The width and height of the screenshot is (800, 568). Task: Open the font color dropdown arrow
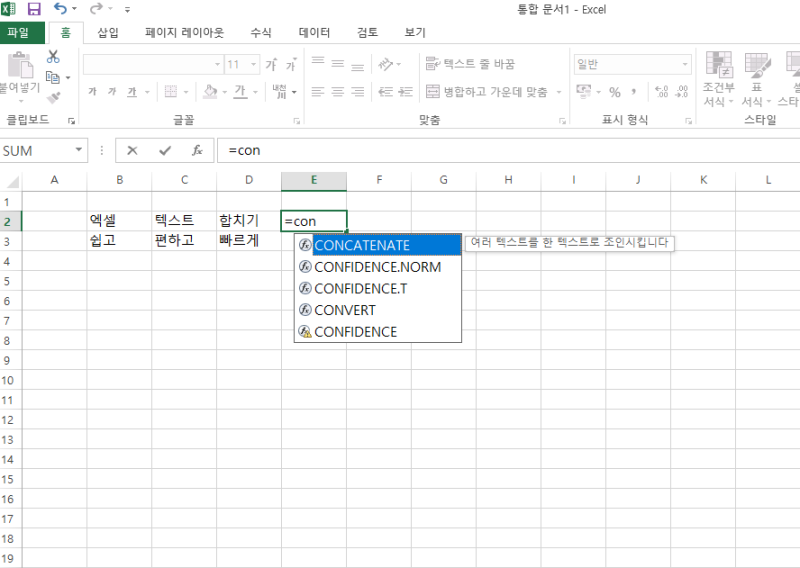[255, 92]
